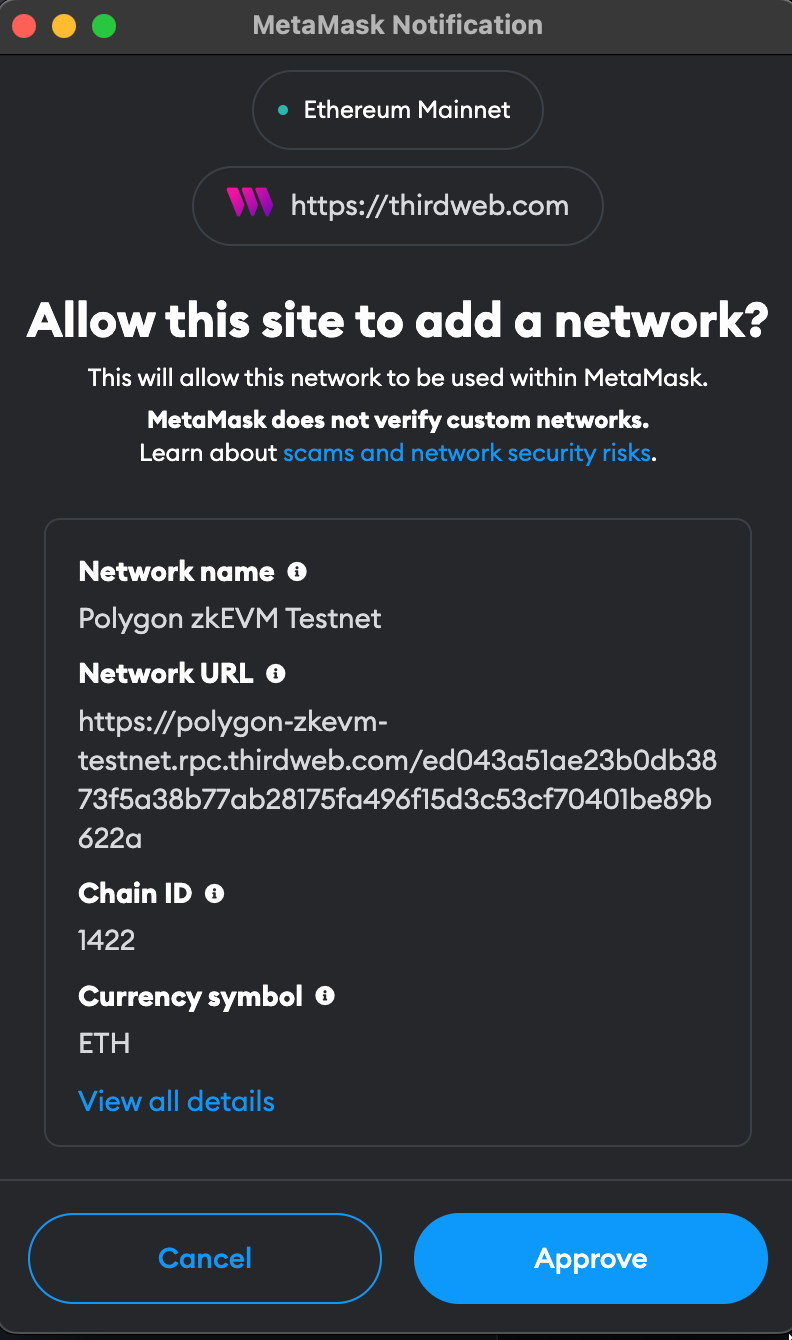Visit https://thirdweb.com from the origin pill
The height and width of the screenshot is (1340, 792).
coord(428,204)
